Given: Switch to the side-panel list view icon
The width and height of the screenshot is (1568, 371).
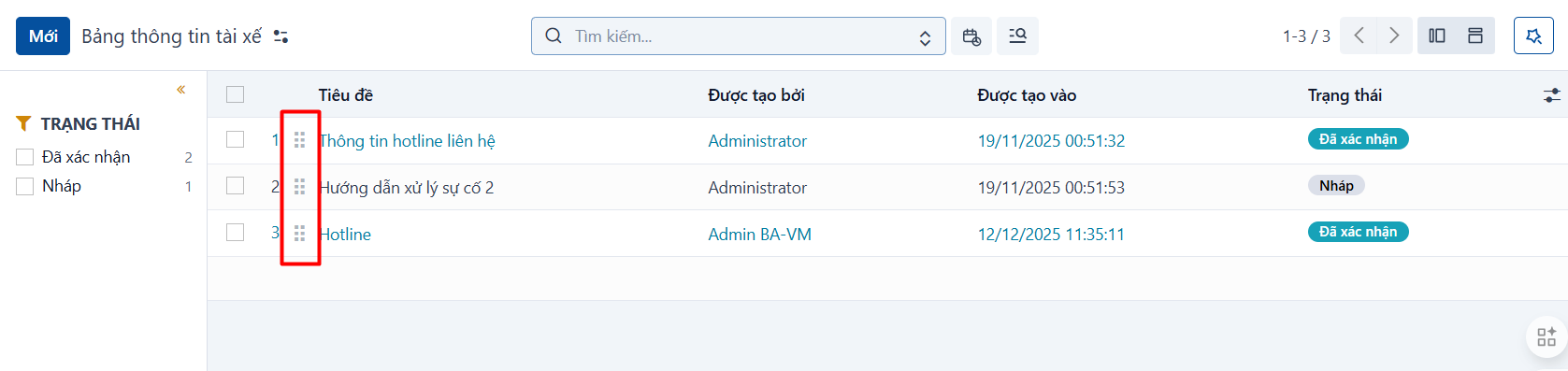Looking at the screenshot, I should pyautogui.click(x=1437, y=36).
